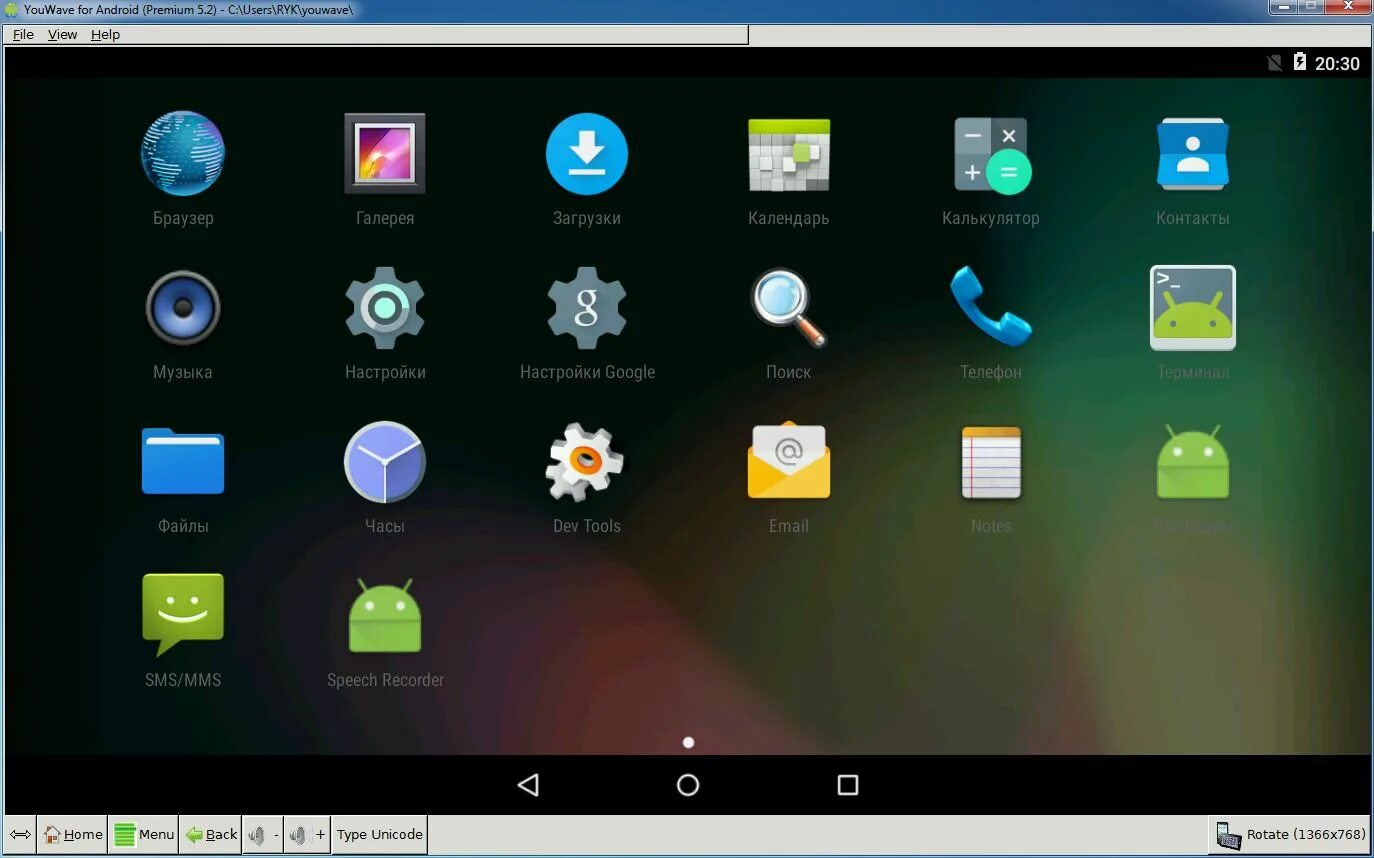
Task: Open the File menu
Action: pos(23,34)
